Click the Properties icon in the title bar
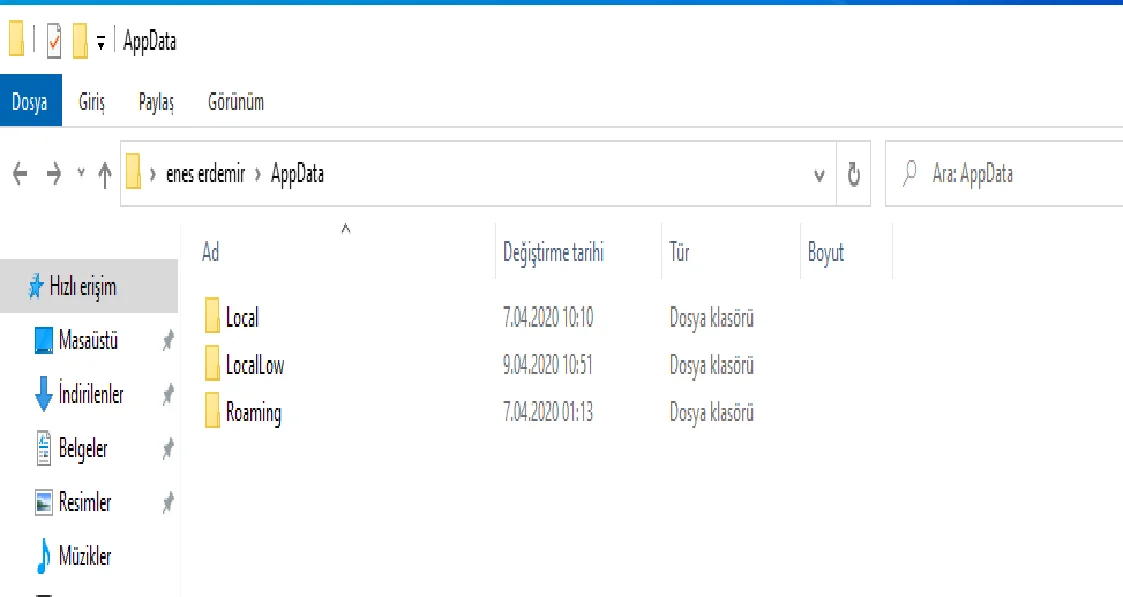The width and height of the screenshot is (1123, 597). click(x=54, y=42)
